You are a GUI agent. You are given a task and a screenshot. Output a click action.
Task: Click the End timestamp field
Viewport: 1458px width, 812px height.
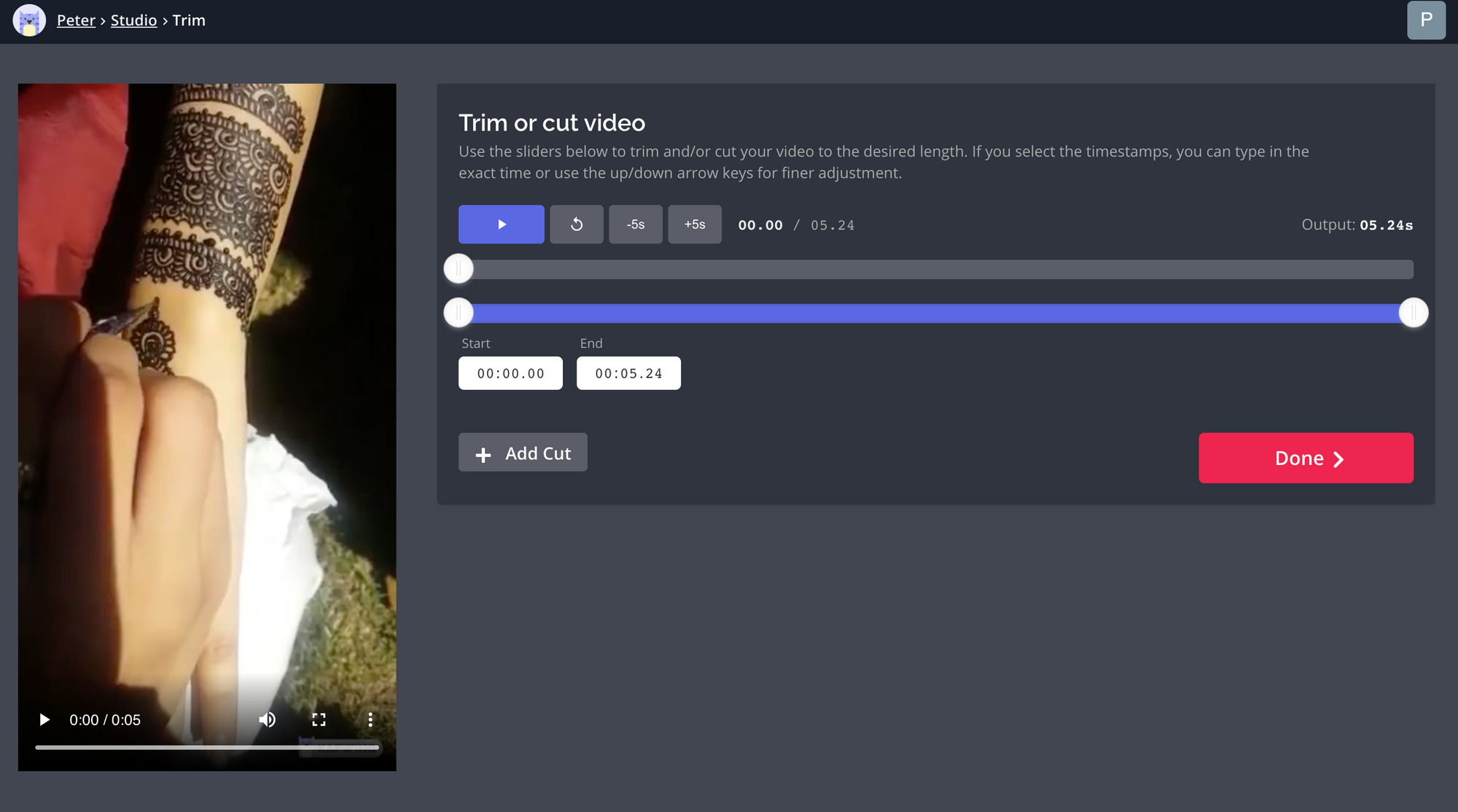(628, 373)
